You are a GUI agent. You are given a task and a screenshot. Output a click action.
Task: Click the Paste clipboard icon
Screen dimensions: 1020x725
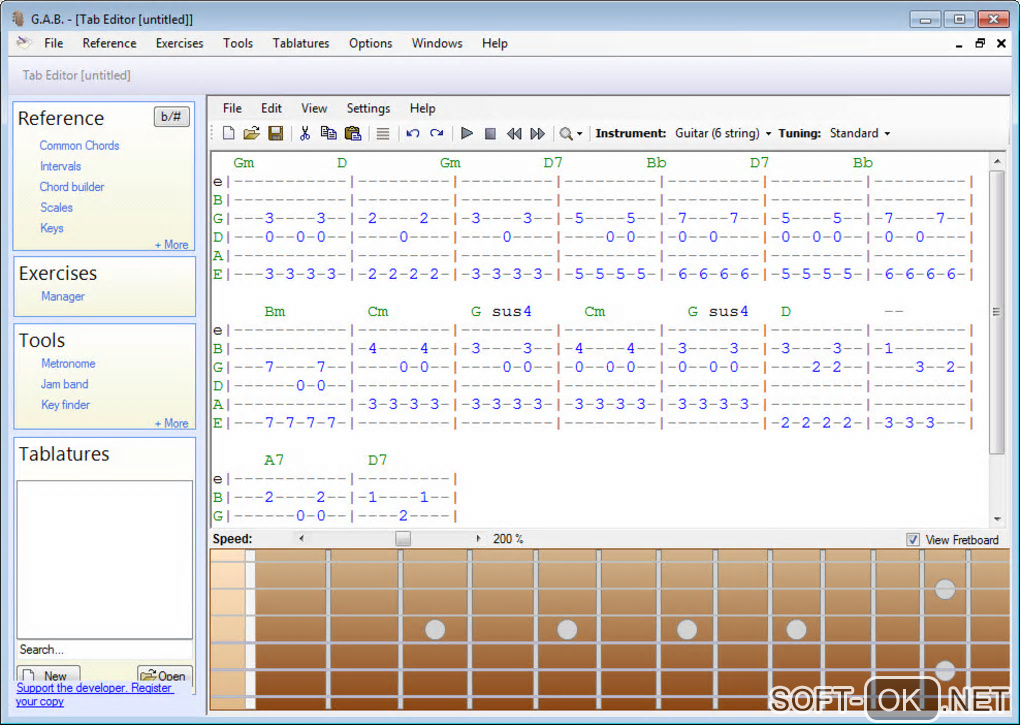(352, 133)
